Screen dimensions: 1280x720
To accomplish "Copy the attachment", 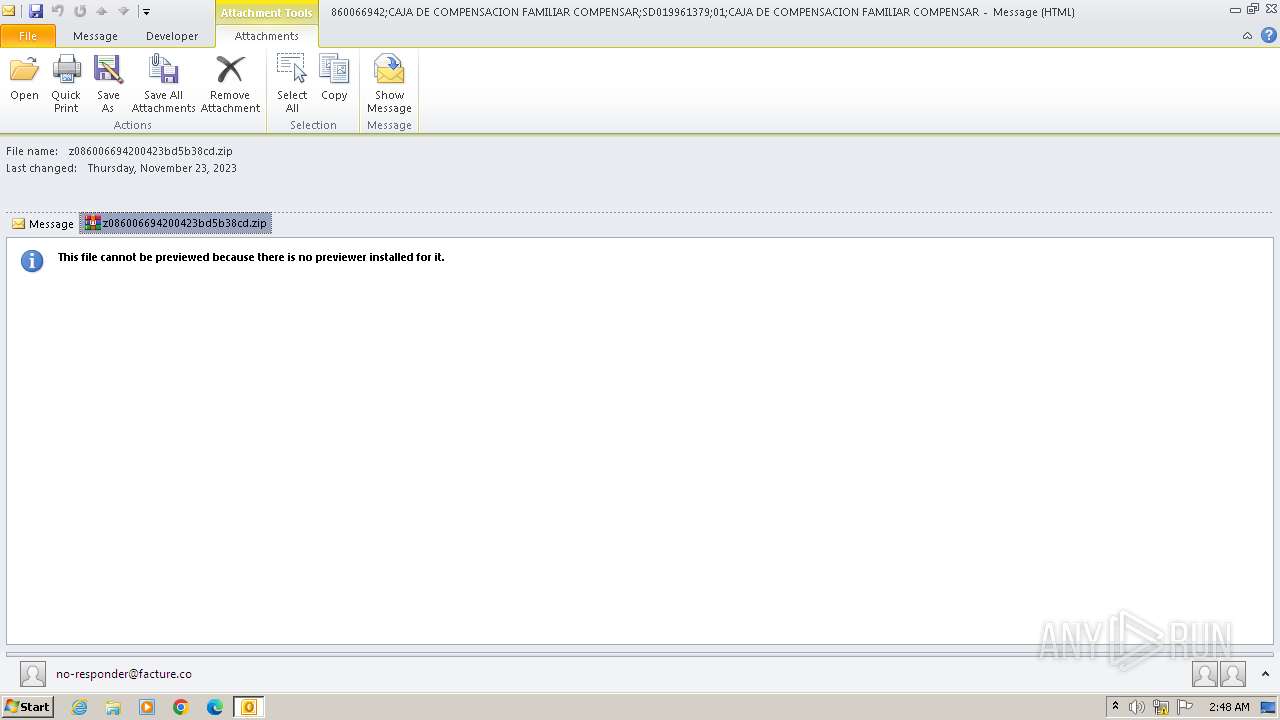I will point(334,80).
